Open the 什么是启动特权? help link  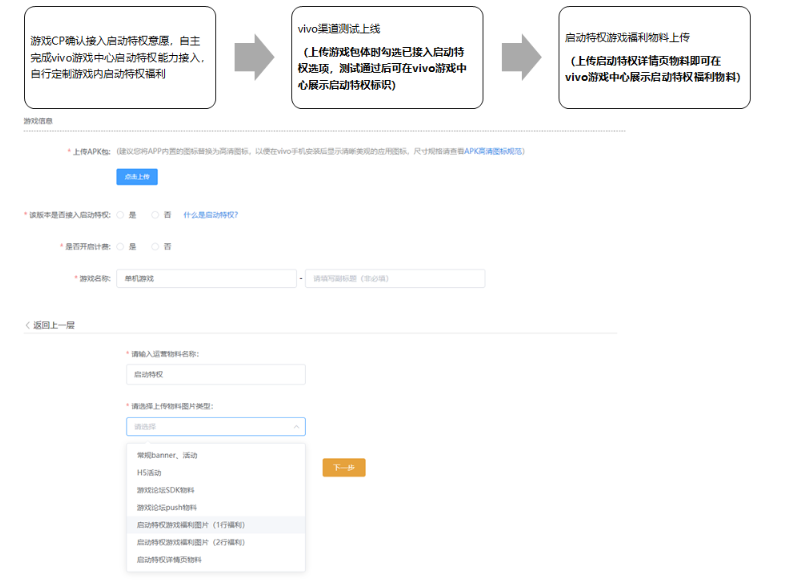coord(211,215)
